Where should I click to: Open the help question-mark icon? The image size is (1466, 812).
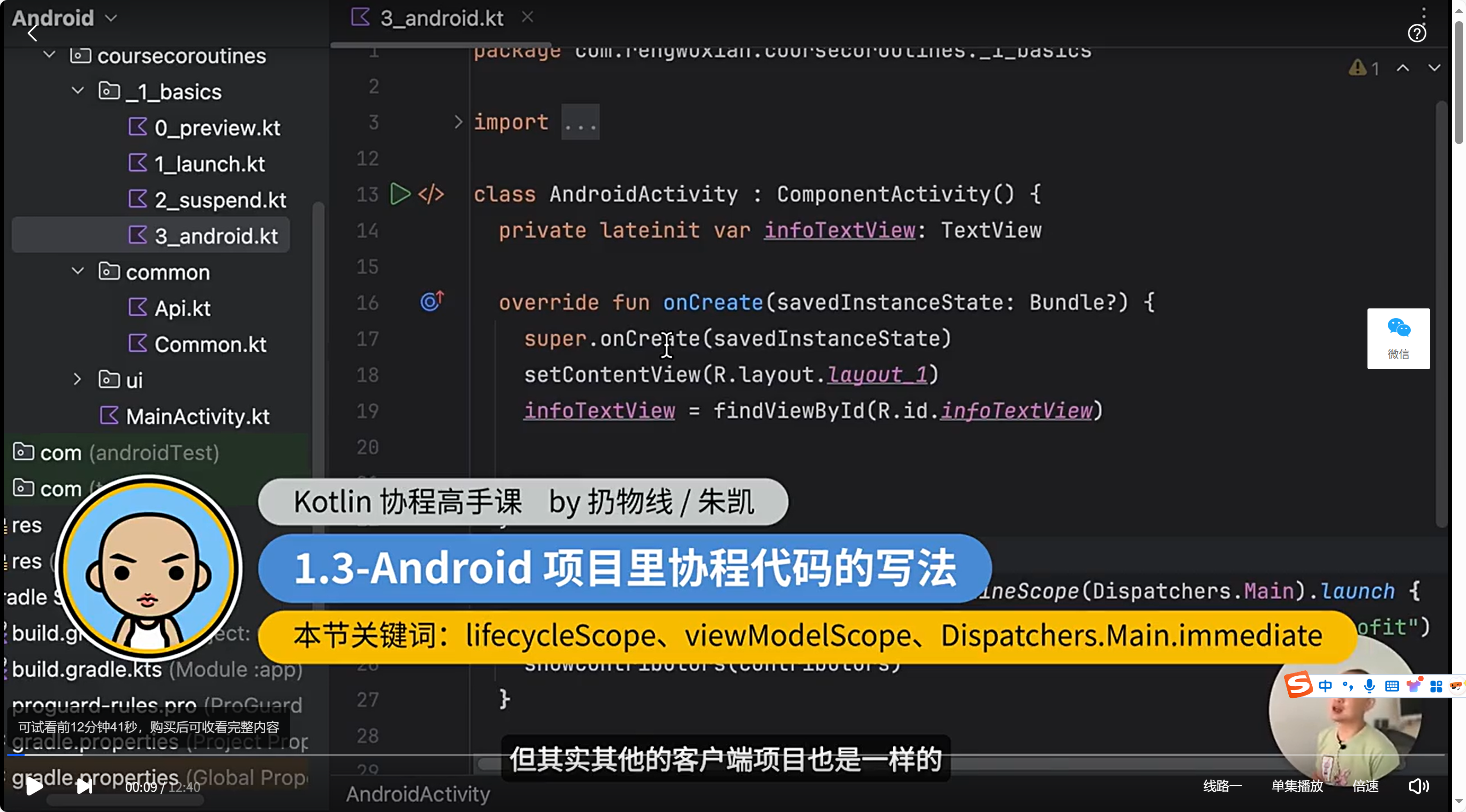pos(1416,34)
